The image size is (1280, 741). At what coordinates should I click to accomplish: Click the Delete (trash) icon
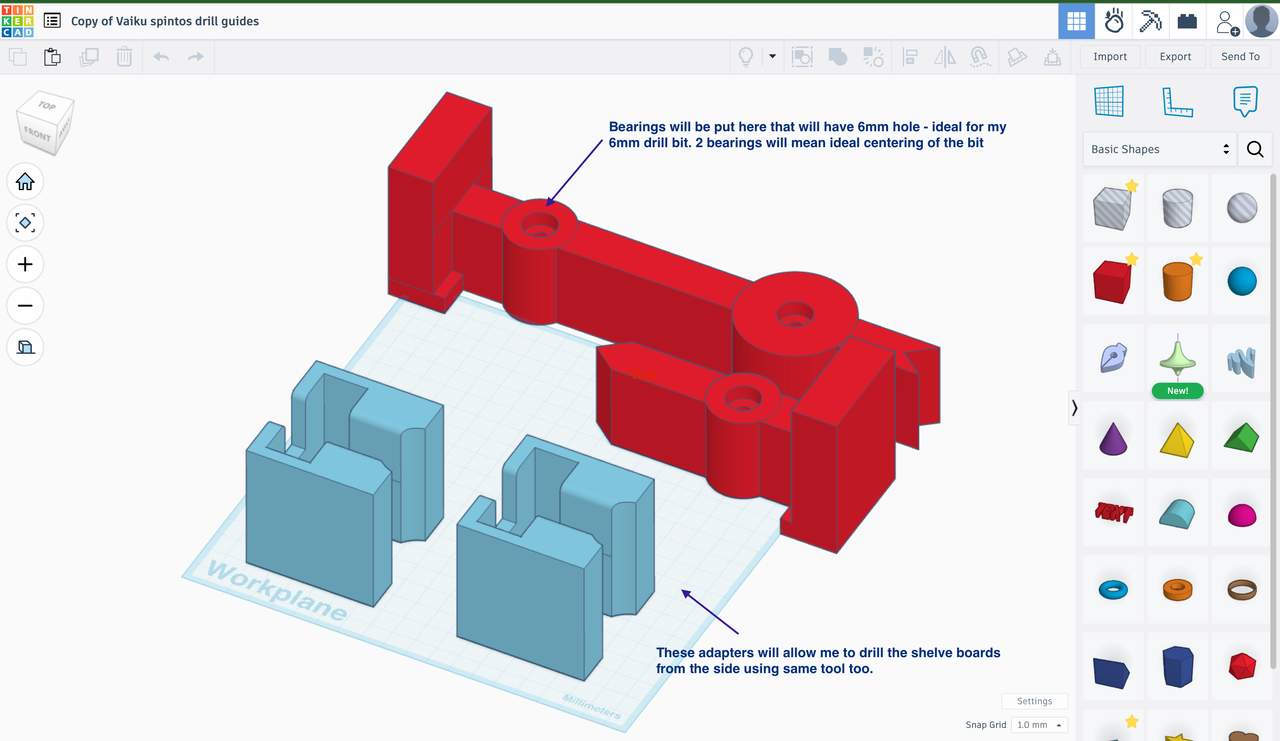coord(124,57)
